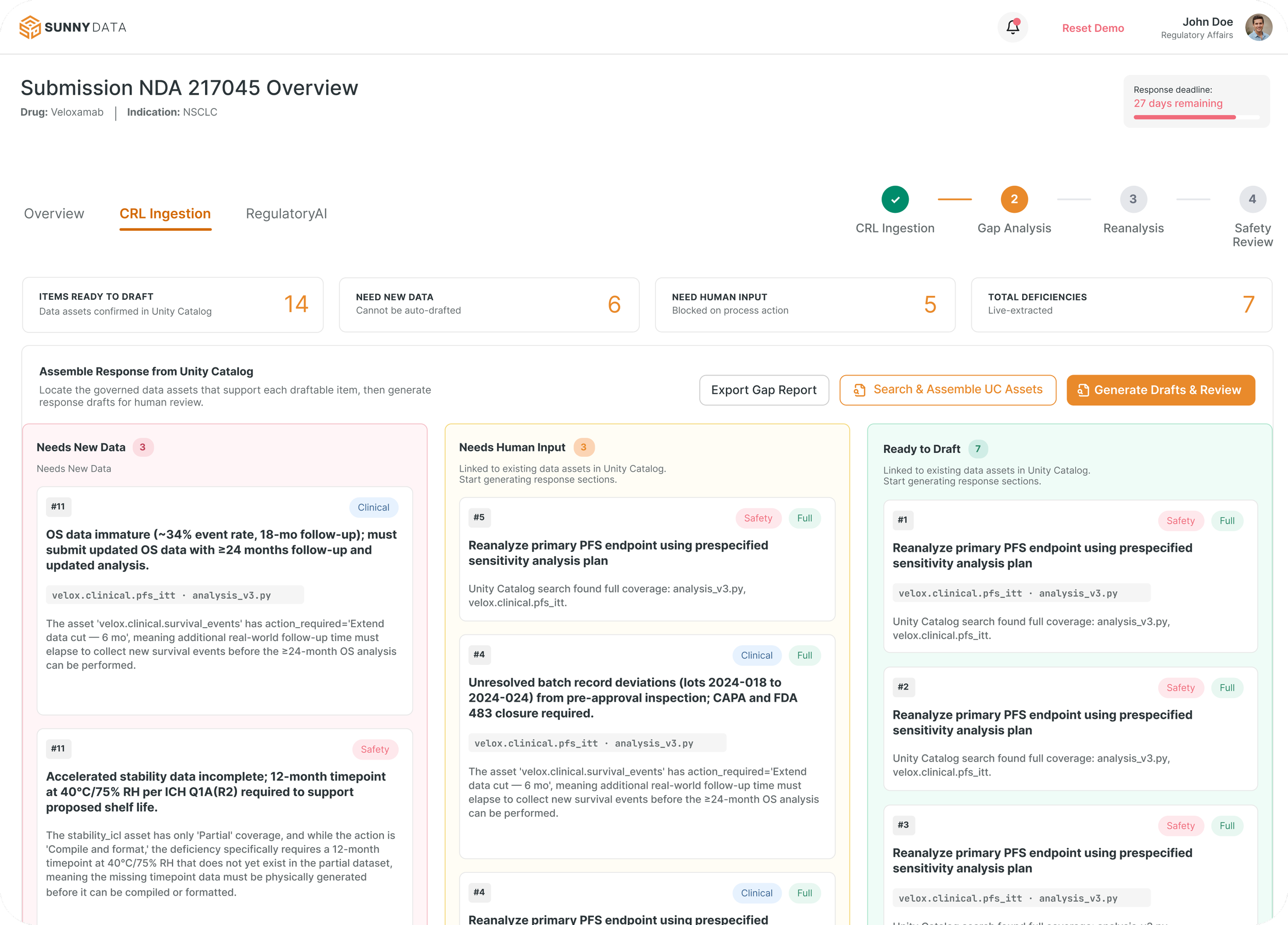Click the Ready to Draft count badge
The image size is (1288, 925).
pos(978,449)
